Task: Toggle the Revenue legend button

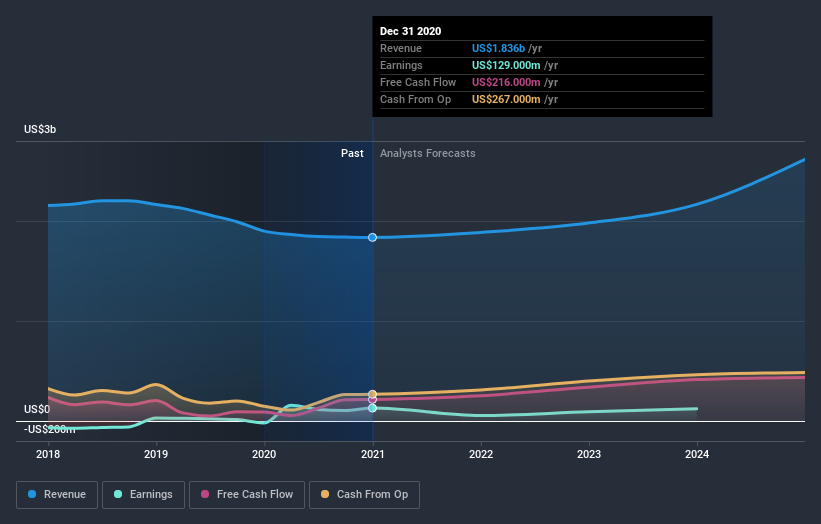Action: [57, 495]
